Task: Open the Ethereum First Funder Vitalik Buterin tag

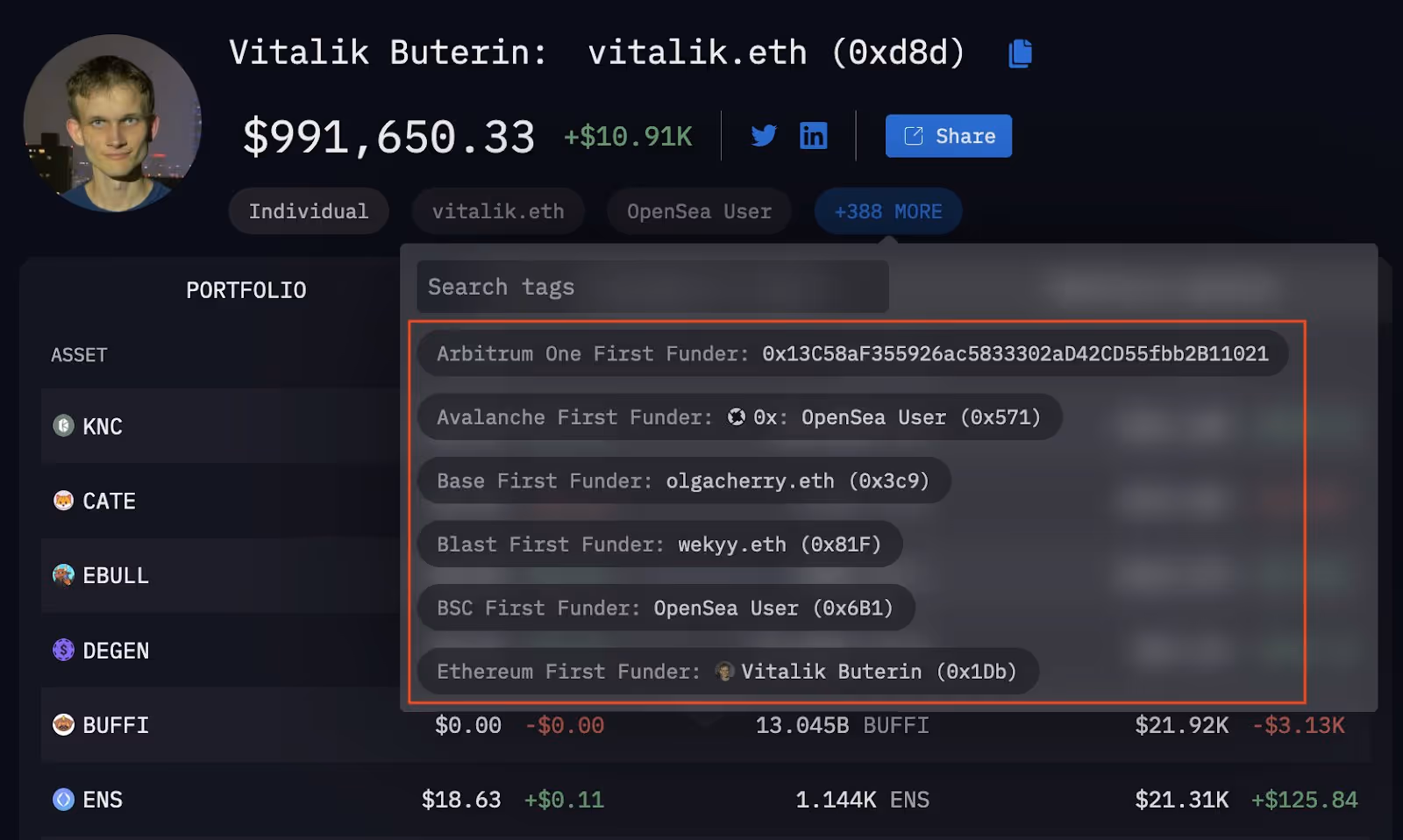Action: (728, 672)
